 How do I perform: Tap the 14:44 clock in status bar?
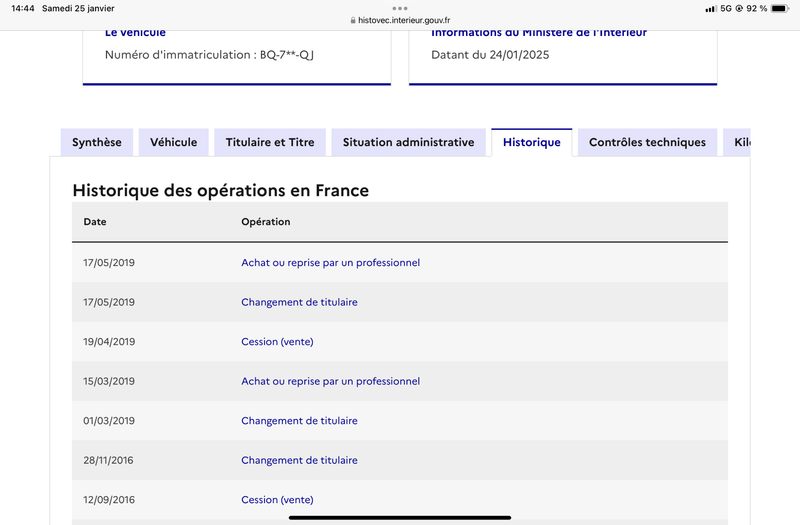pyautogui.click(x=23, y=8)
